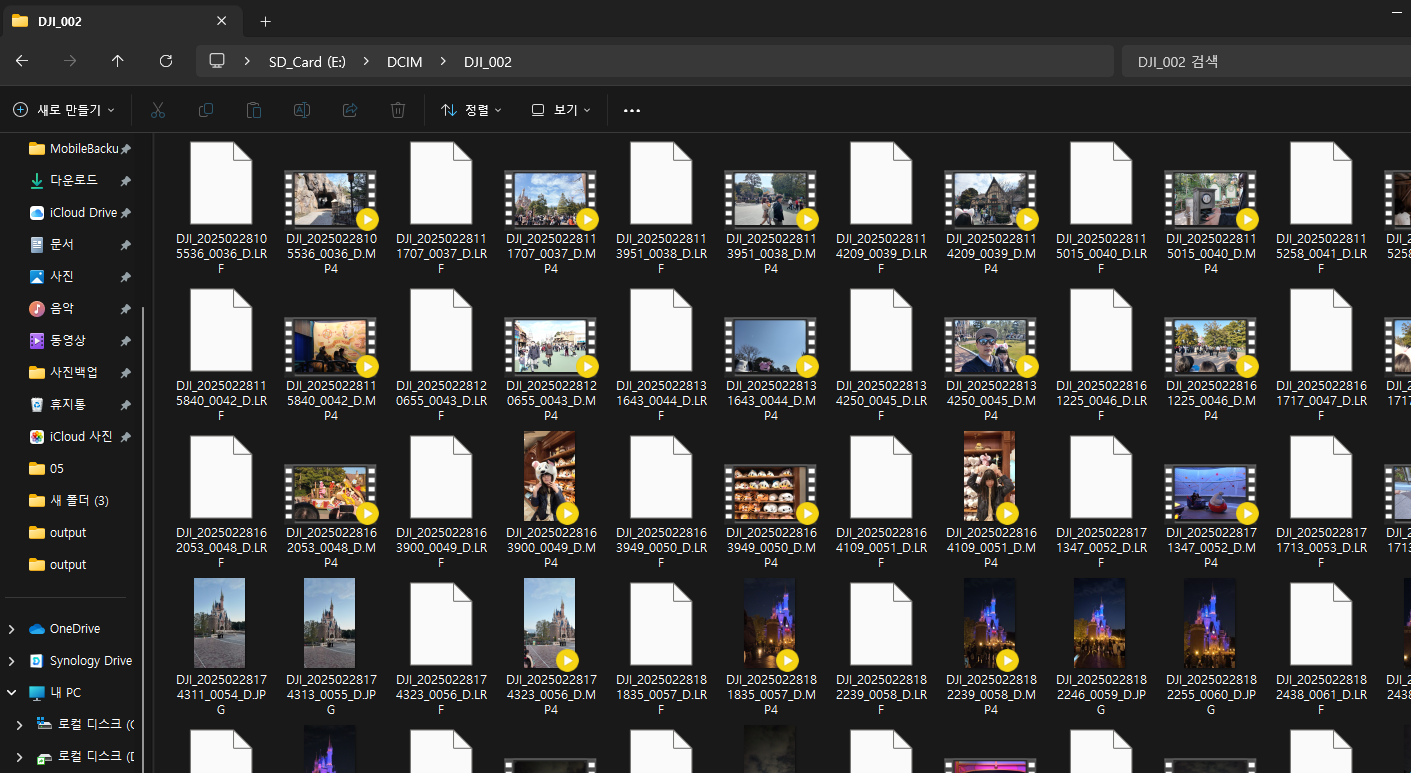Collapse the 내 PC tree node
This screenshot has width=1411, height=773.
pyautogui.click(x=12, y=693)
